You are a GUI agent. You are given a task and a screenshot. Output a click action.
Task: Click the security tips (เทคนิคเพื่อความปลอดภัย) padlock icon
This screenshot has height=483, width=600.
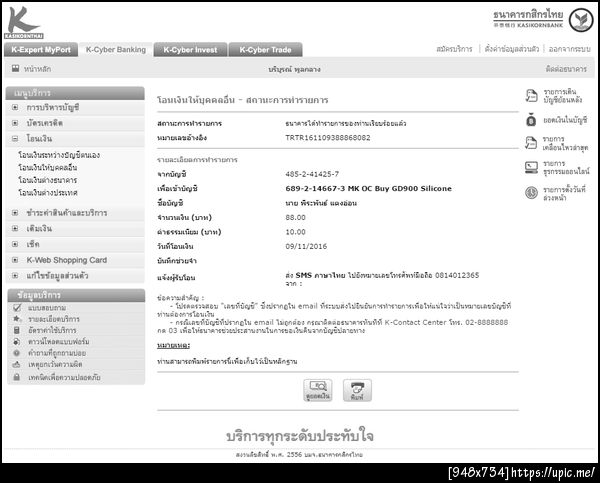coord(16,377)
